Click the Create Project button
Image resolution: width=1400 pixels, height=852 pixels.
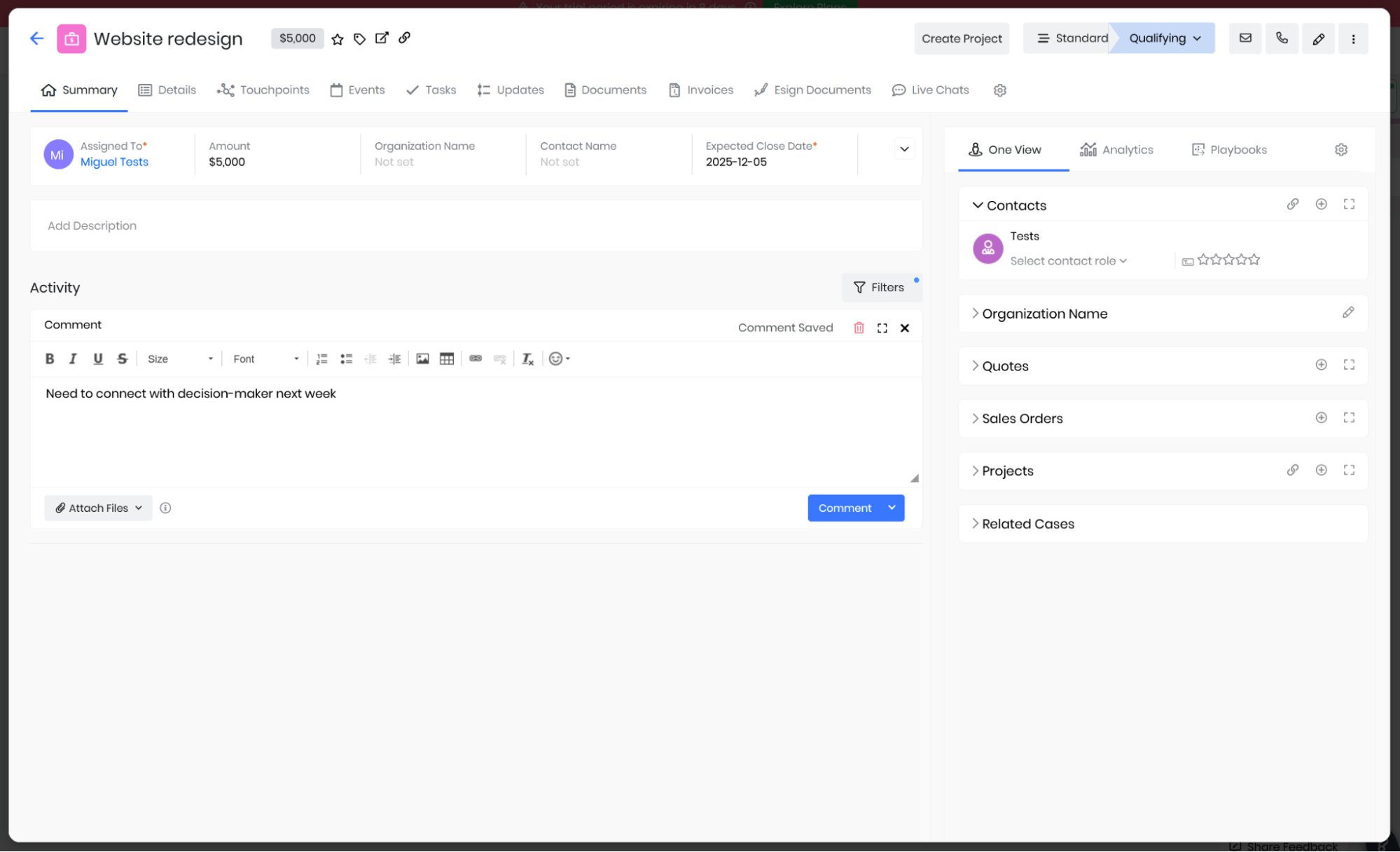pyautogui.click(x=962, y=39)
